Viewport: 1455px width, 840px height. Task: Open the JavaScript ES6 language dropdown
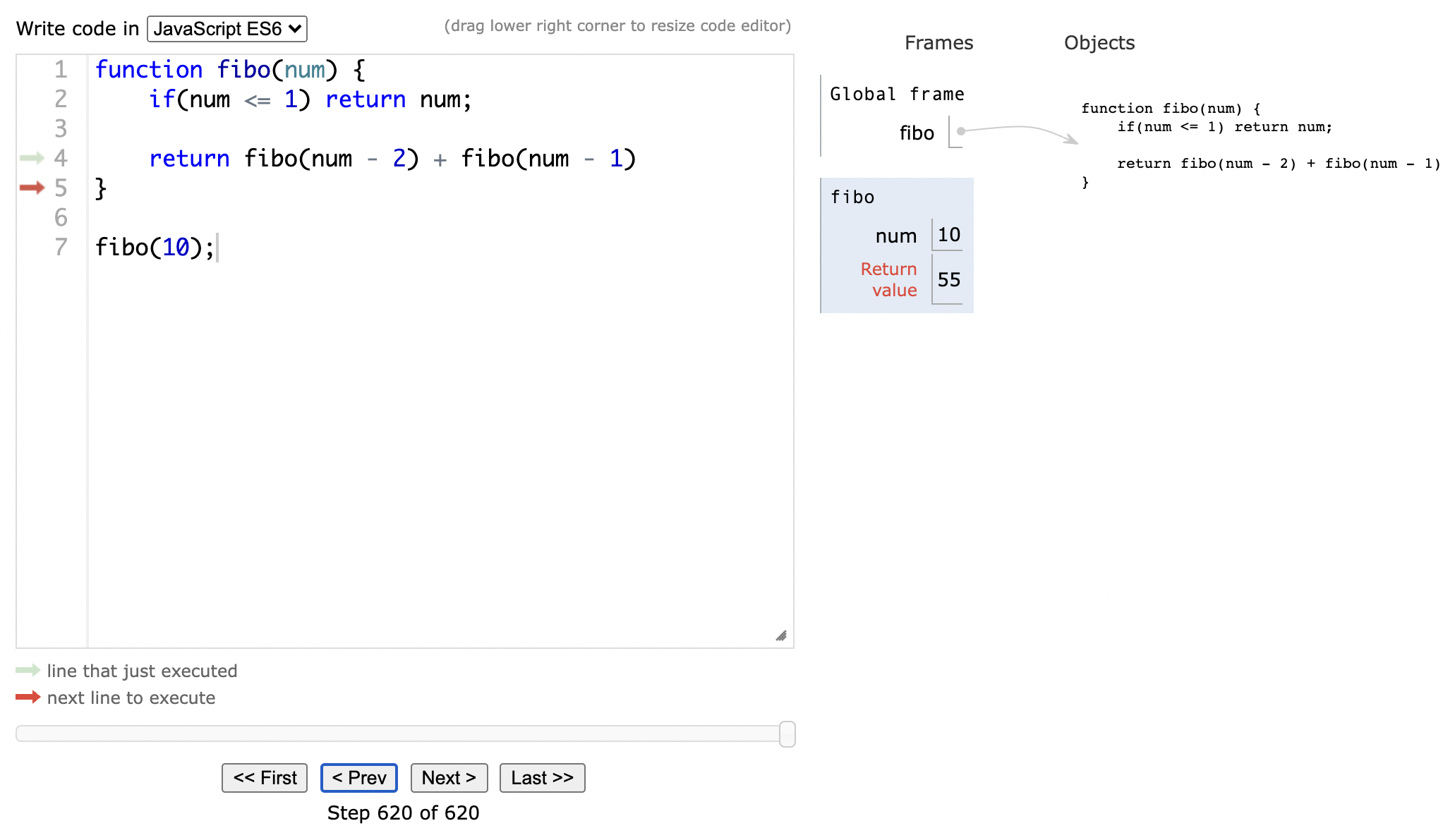(227, 29)
